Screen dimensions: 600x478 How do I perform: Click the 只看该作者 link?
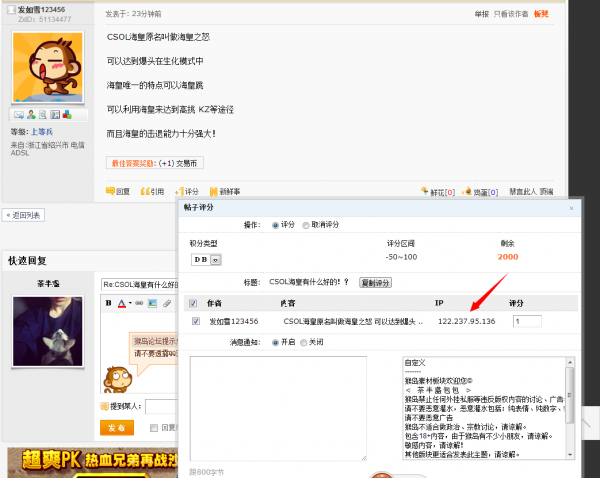511,14
